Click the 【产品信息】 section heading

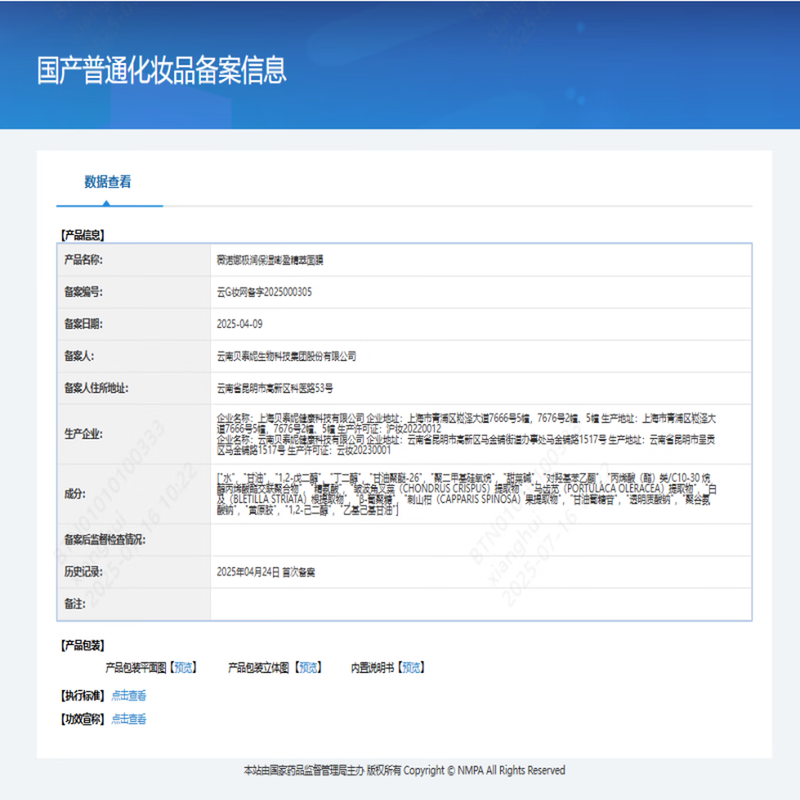82,235
